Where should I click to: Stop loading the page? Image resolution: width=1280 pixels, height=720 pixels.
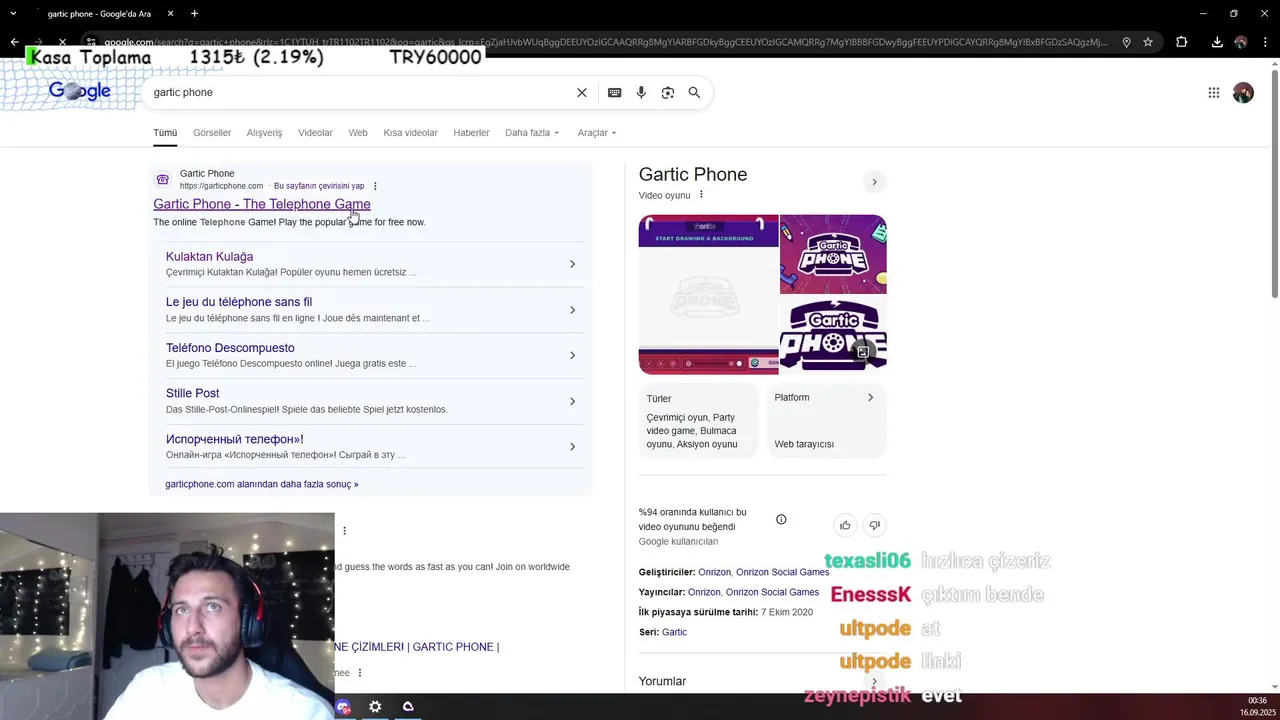click(62, 42)
